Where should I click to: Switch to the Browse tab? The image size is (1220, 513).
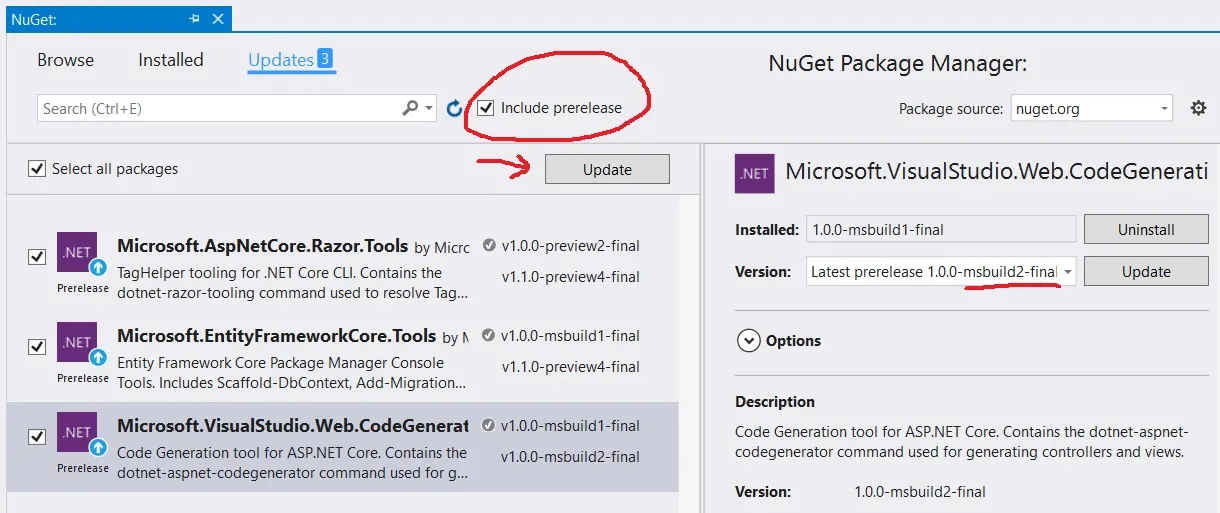point(65,60)
